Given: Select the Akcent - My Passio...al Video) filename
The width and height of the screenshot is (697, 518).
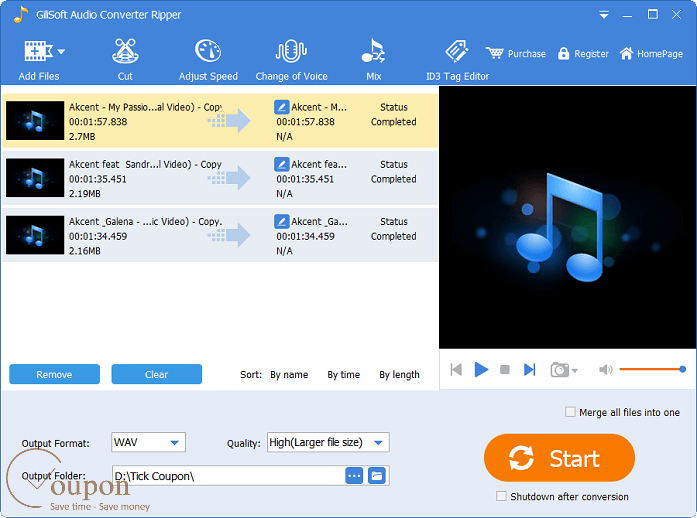Looking at the screenshot, I should (145, 107).
